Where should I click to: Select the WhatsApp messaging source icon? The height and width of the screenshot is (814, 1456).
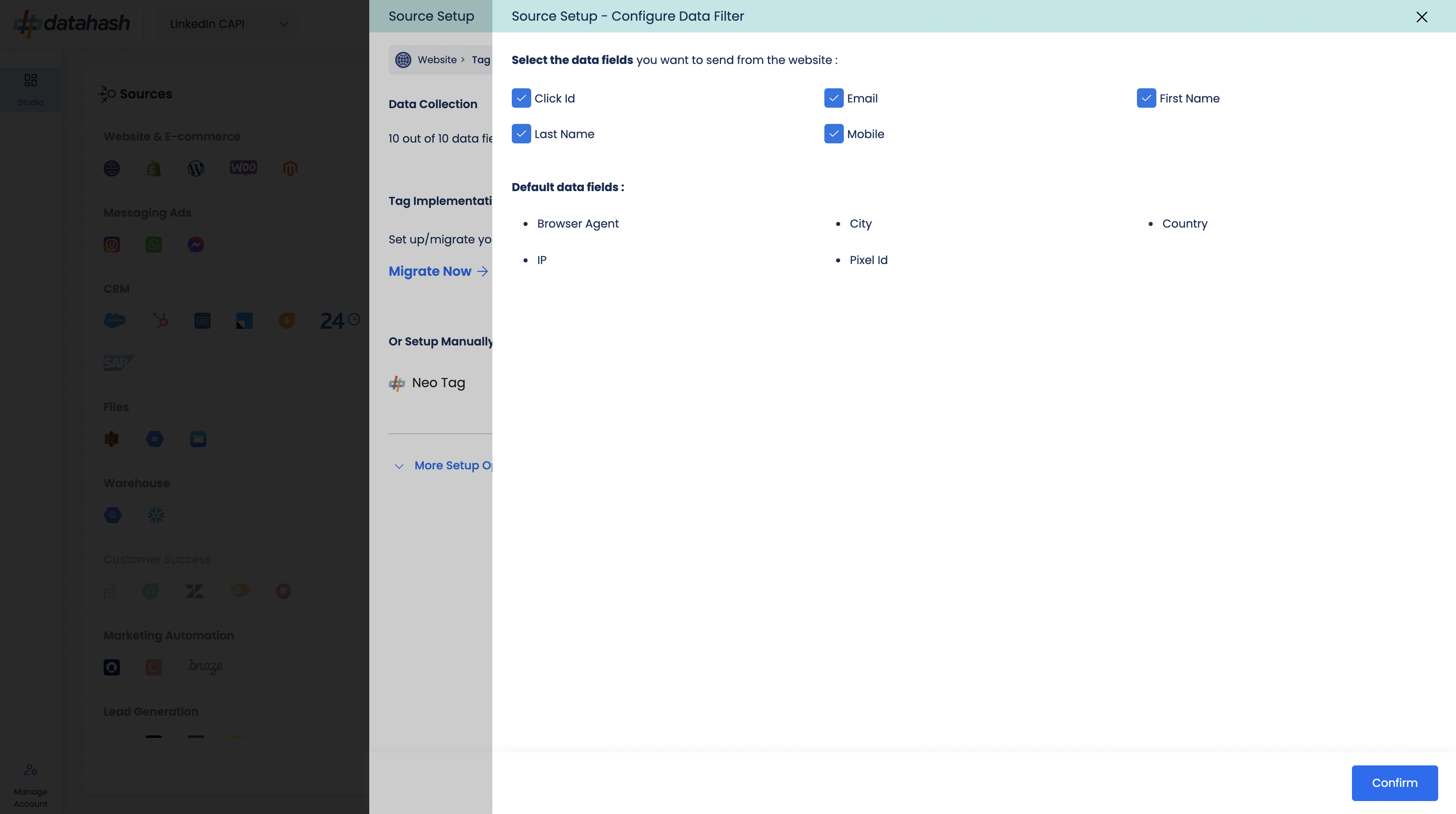154,245
